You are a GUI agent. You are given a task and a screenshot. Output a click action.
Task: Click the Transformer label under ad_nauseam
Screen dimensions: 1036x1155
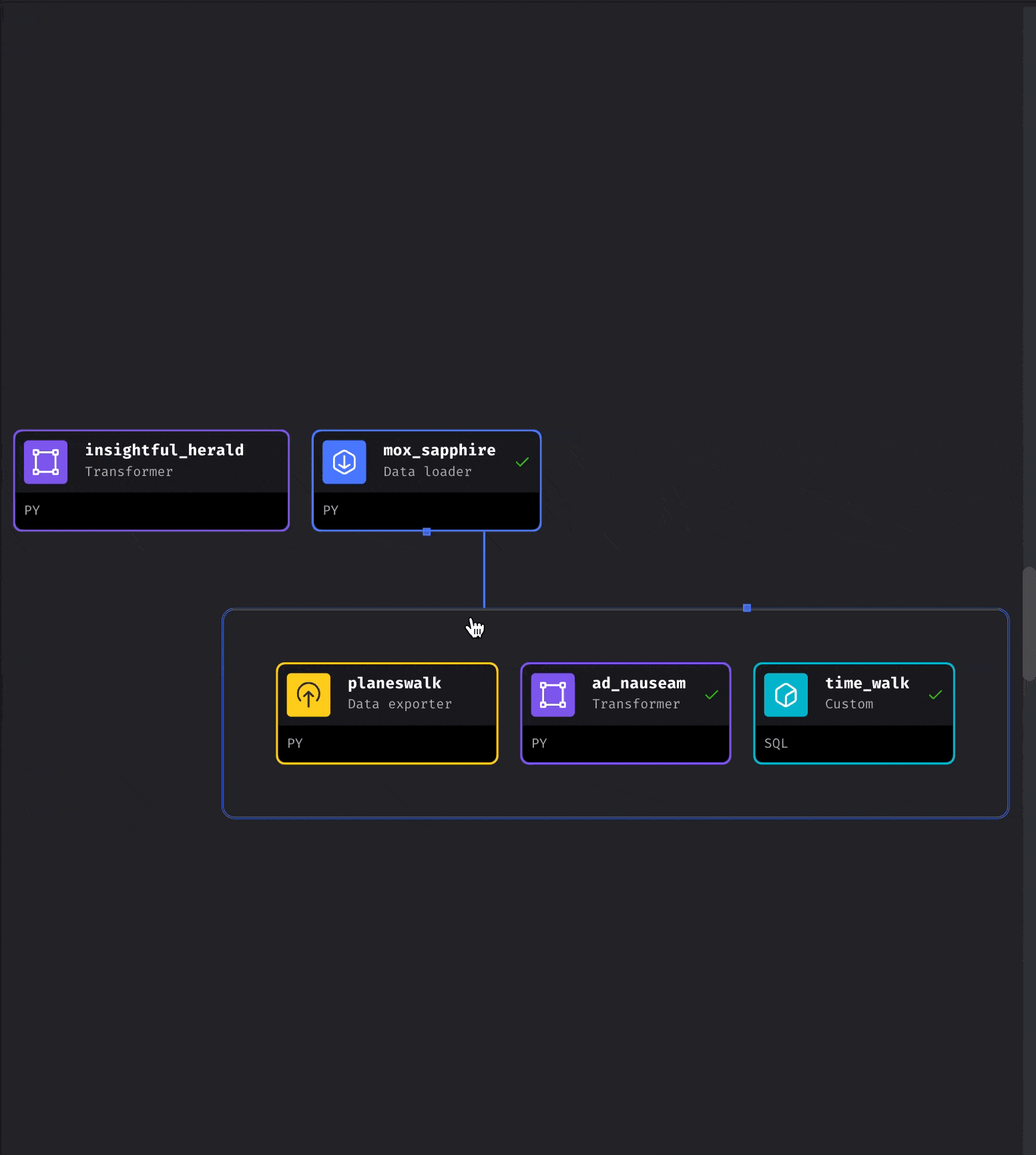coord(636,704)
